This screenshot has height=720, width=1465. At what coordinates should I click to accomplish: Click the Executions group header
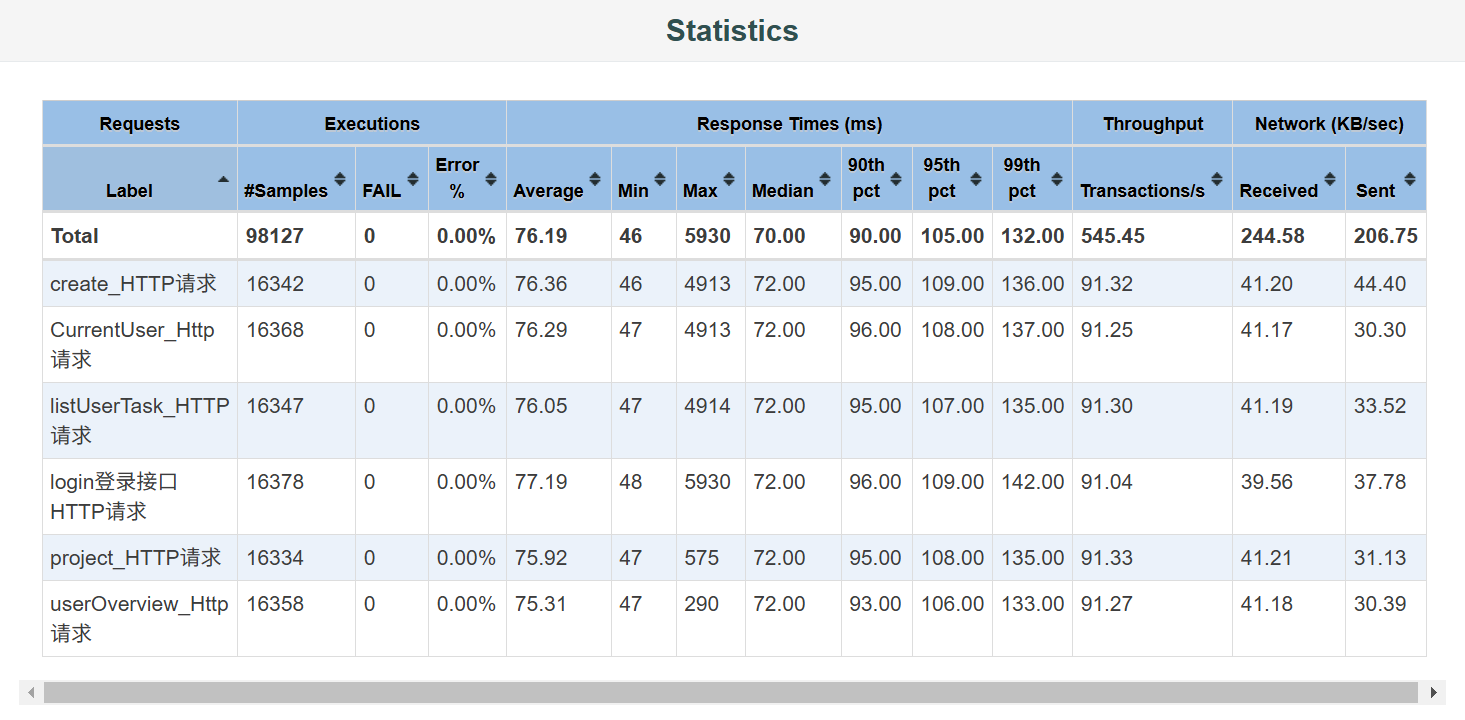(x=372, y=124)
